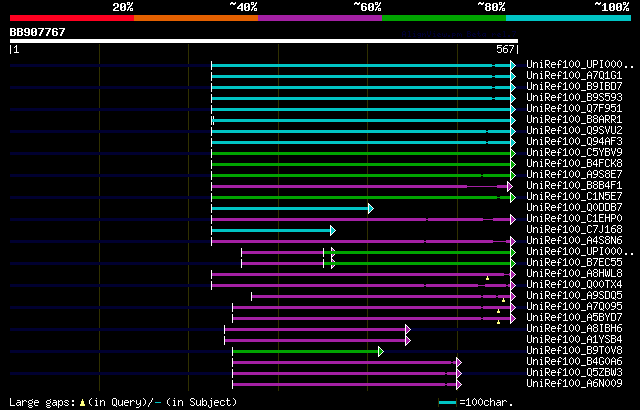Click the cyan arrowhead ending the Q0DDB7 alignment
This screenshot has width=640, height=410.
pos(371,208)
